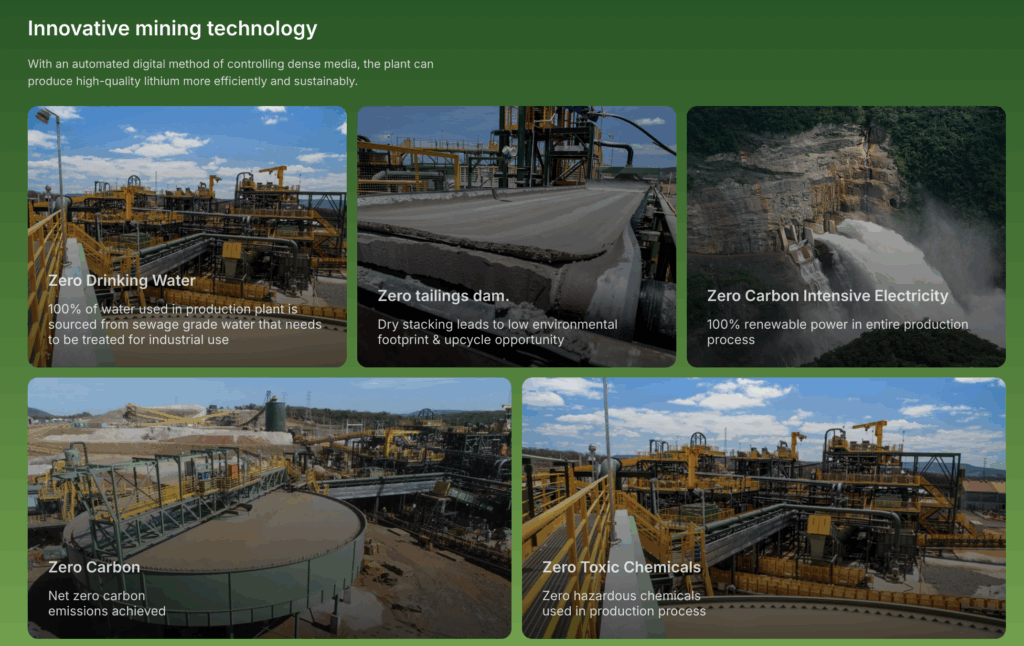
Task: Click the 'Zero Carbon Intensive Electricity' title
Action: tap(827, 296)
